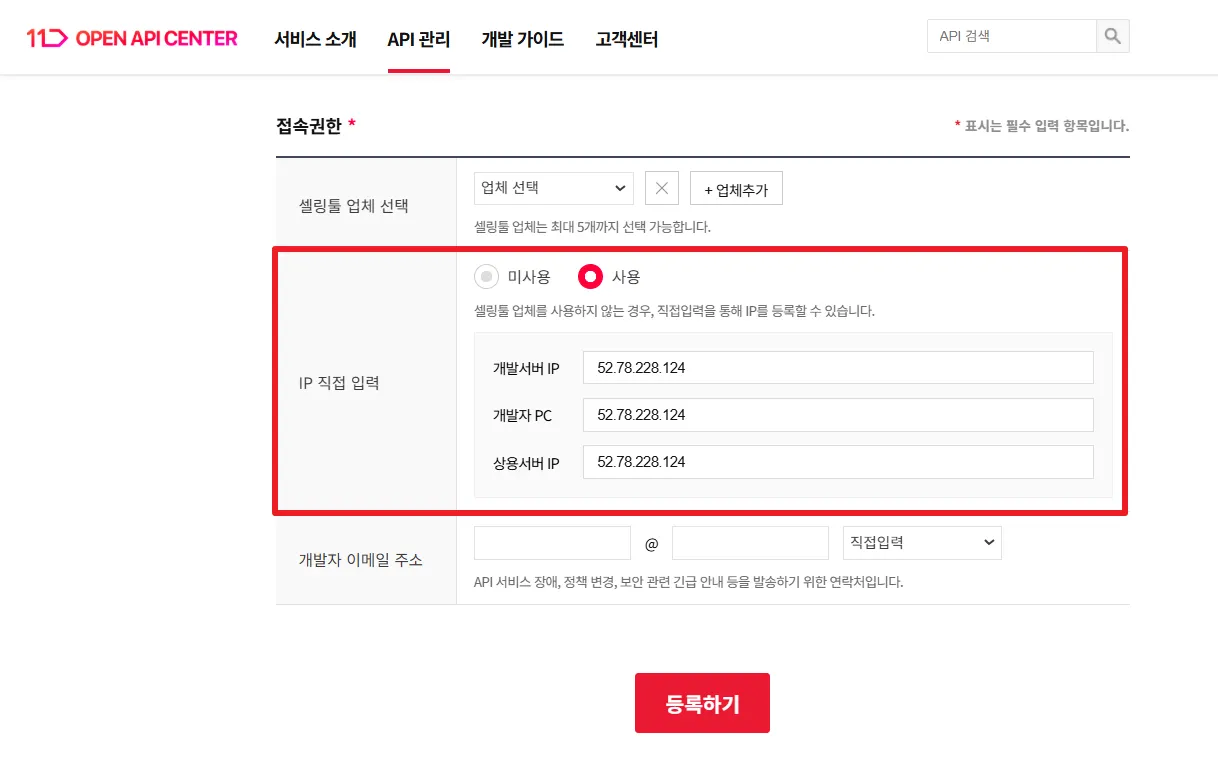
Task: Open the 고객센터 menu
Action: [627, 39]
